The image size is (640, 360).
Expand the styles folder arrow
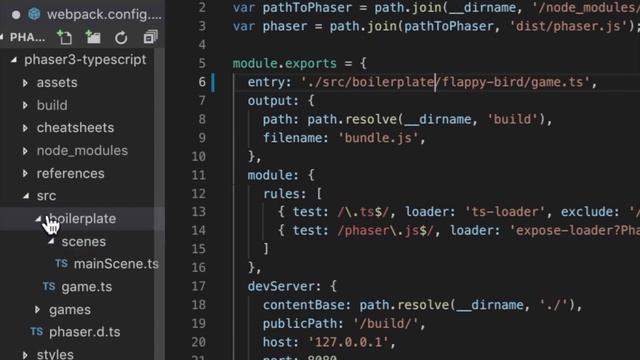click(x=25, y=354)
